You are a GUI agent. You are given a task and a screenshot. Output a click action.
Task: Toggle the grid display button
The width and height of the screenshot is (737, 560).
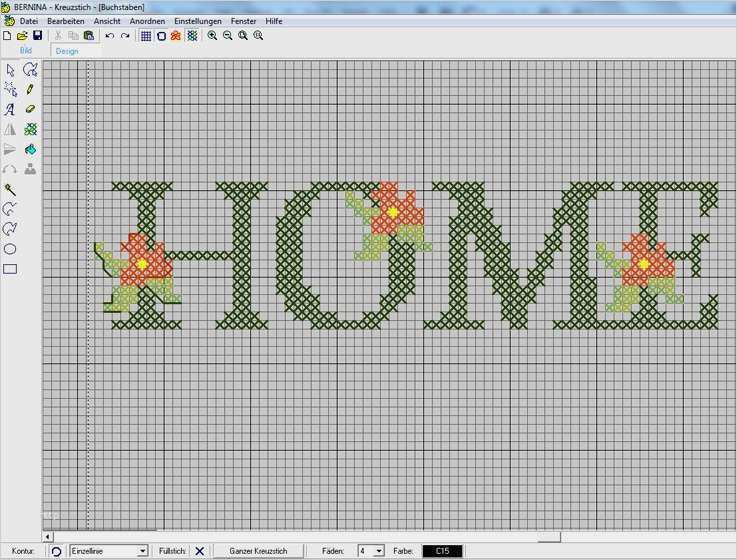click(146, 36)
